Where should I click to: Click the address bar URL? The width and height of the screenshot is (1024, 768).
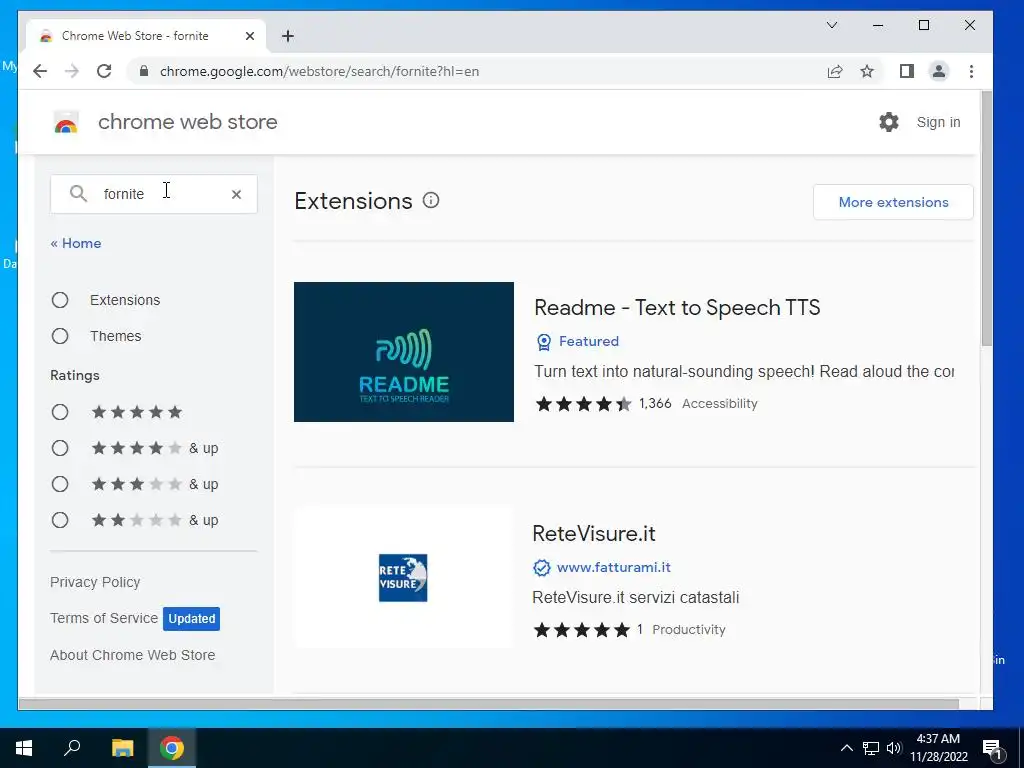(x=319, y=71)
